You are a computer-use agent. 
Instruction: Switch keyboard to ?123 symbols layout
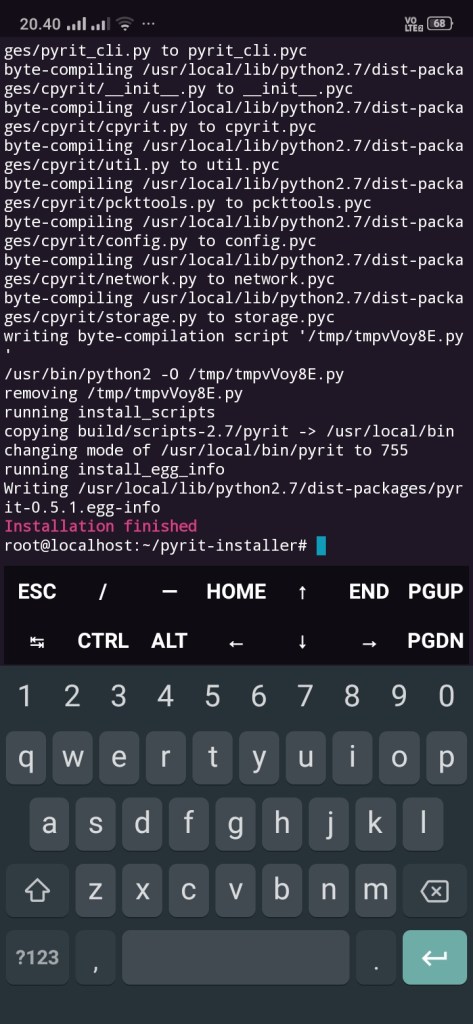pyautogui.click(x=37, y=957)
